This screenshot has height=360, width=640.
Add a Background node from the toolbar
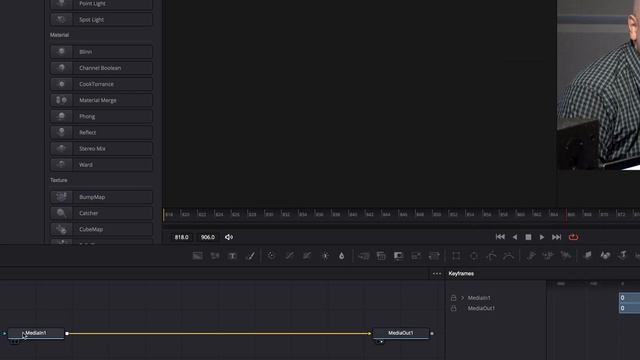coord(198,256)
